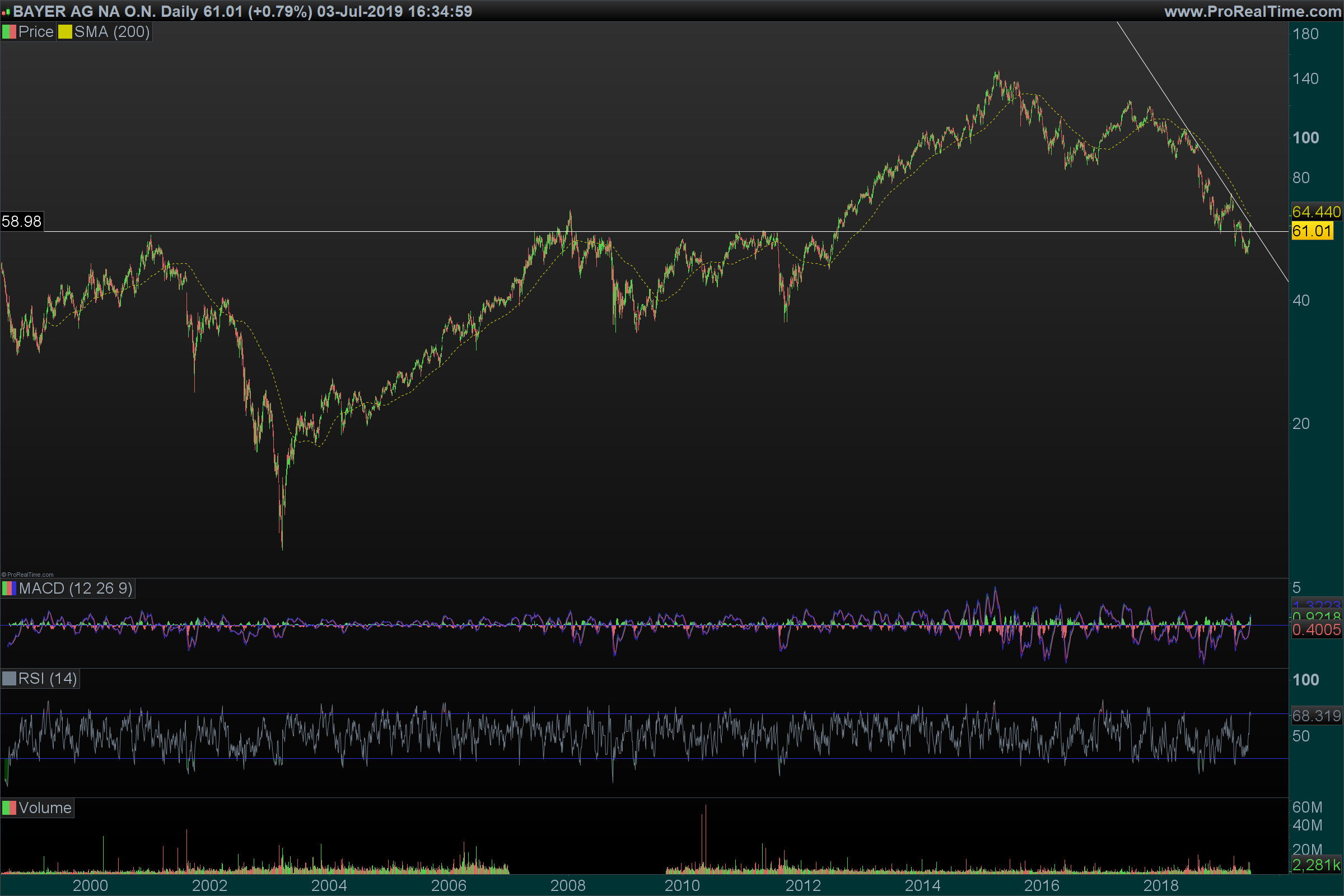
Task: Click the candlestick icon beside BAYER AG title
Action: click(6, 11)
